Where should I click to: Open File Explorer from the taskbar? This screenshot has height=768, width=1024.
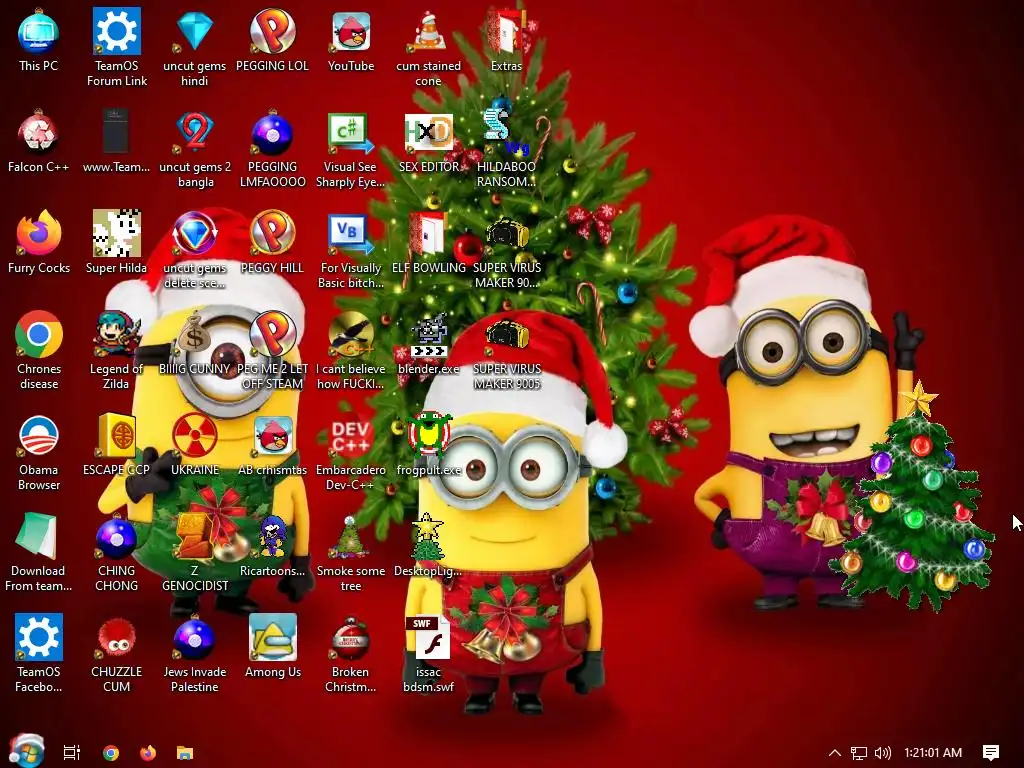coord(185,753)
